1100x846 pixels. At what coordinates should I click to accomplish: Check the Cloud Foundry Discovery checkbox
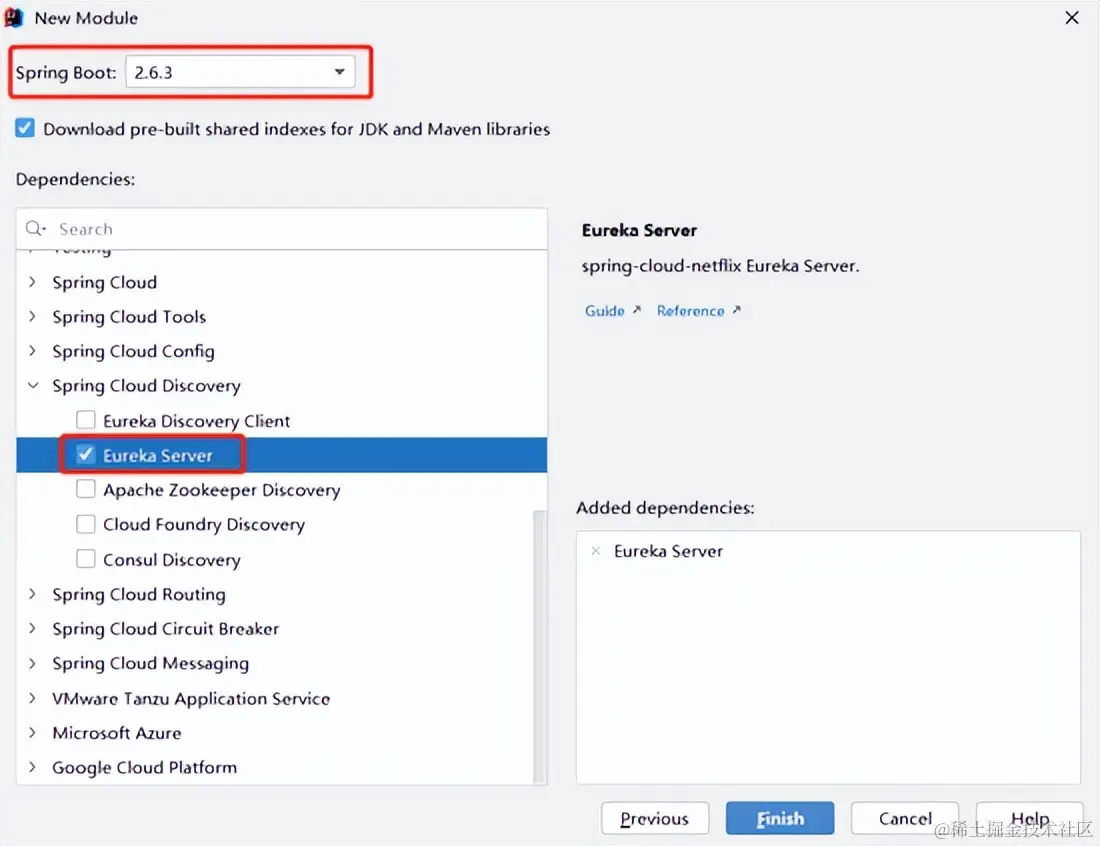click(86, 524)
